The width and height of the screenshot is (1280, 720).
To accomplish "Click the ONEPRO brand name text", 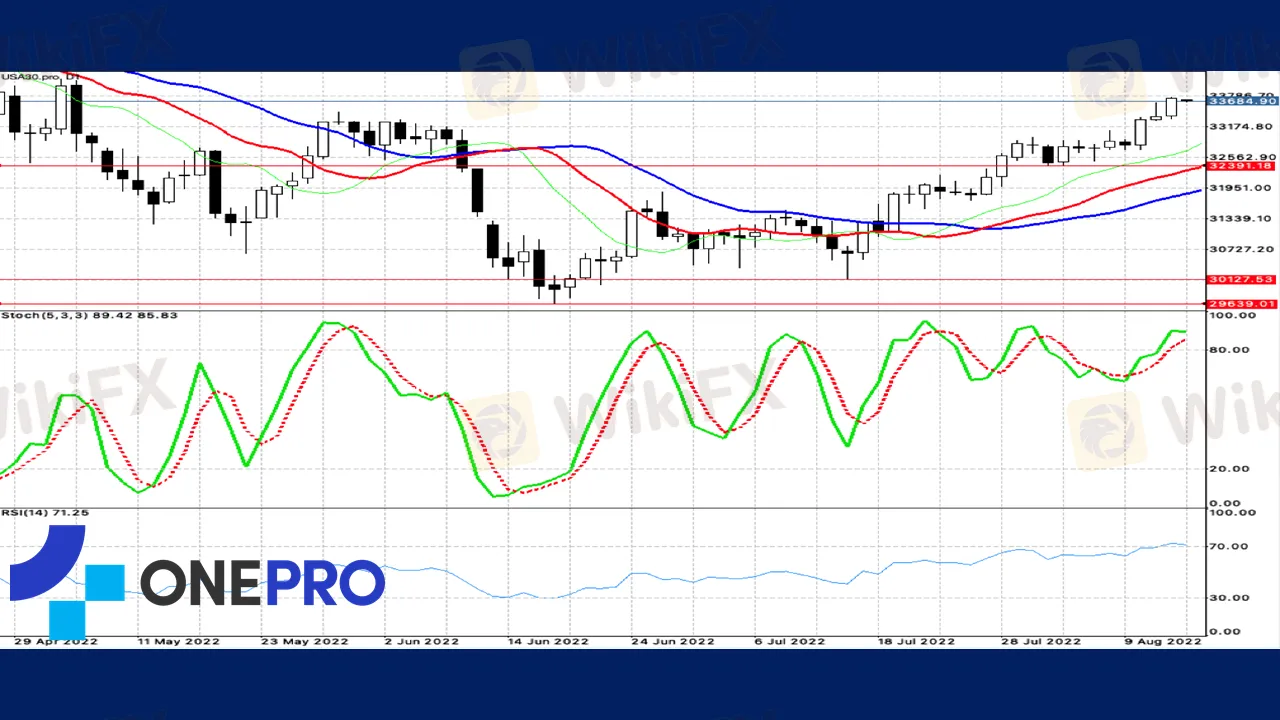I will [263, 584].
